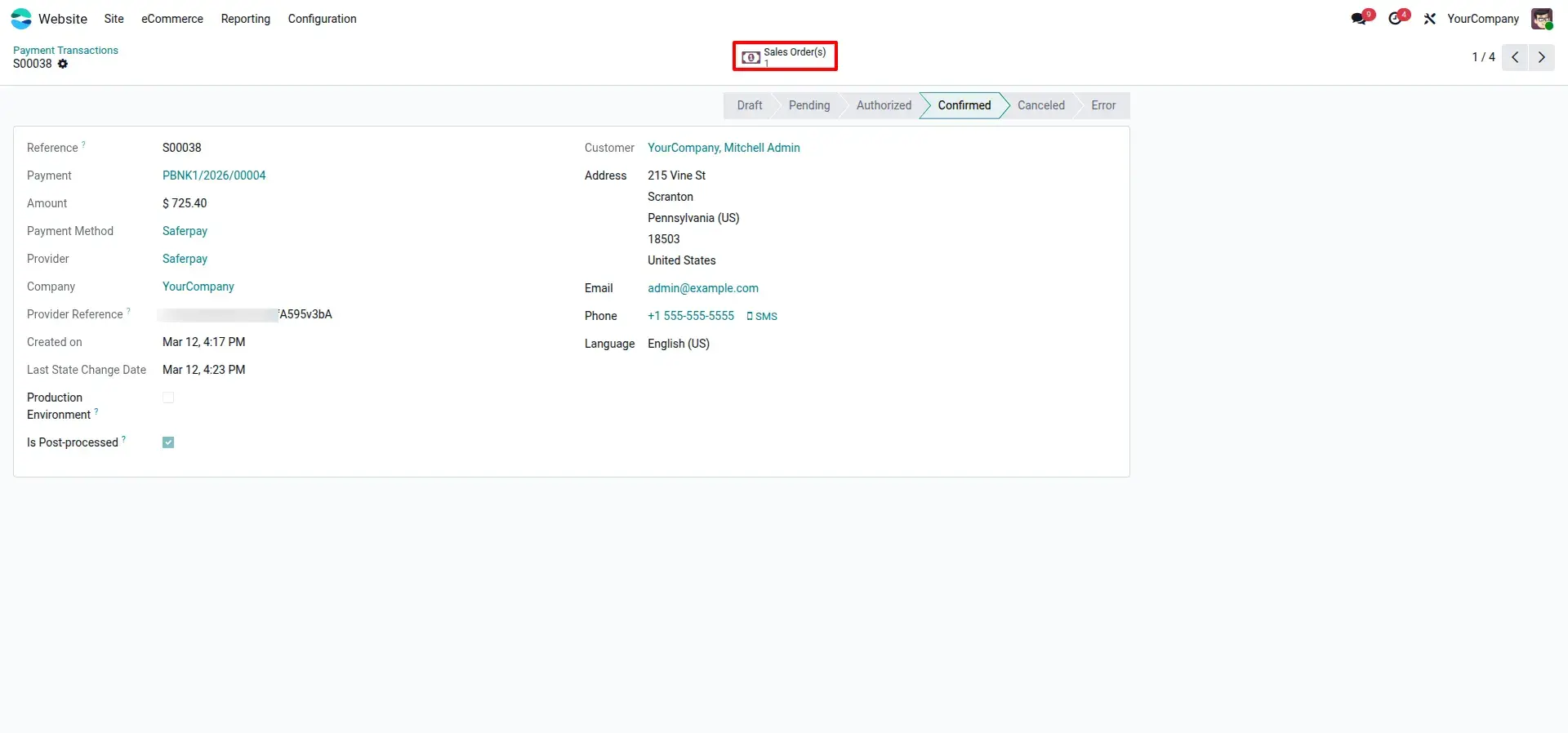
Task: Open the Reporting menu
Action: 245,19
